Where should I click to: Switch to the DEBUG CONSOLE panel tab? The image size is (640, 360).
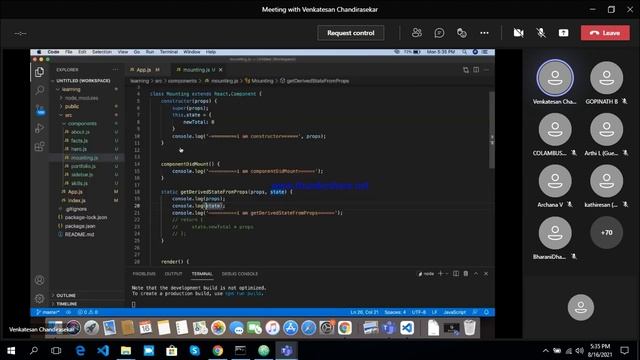click(240, 274)
